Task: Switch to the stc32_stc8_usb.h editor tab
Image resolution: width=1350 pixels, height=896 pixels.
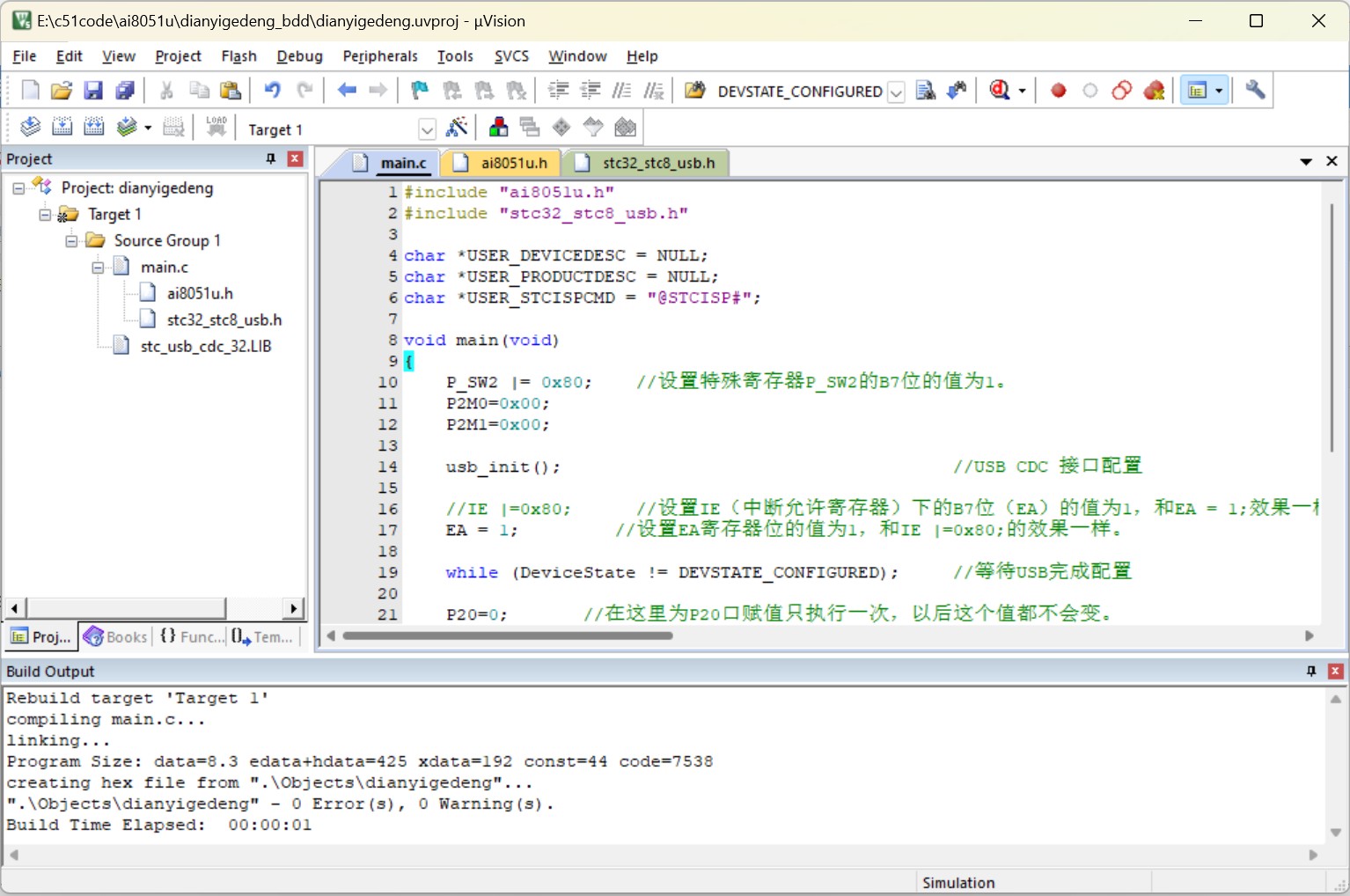Action: tap(647, 163)
